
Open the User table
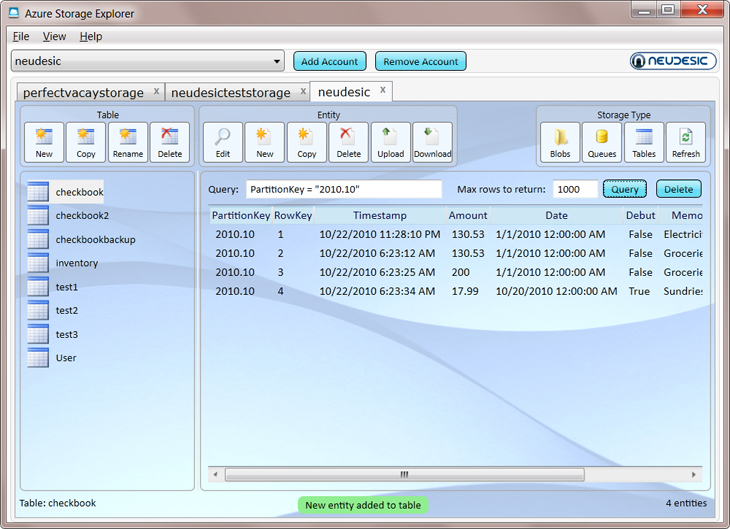pos(52,358)
